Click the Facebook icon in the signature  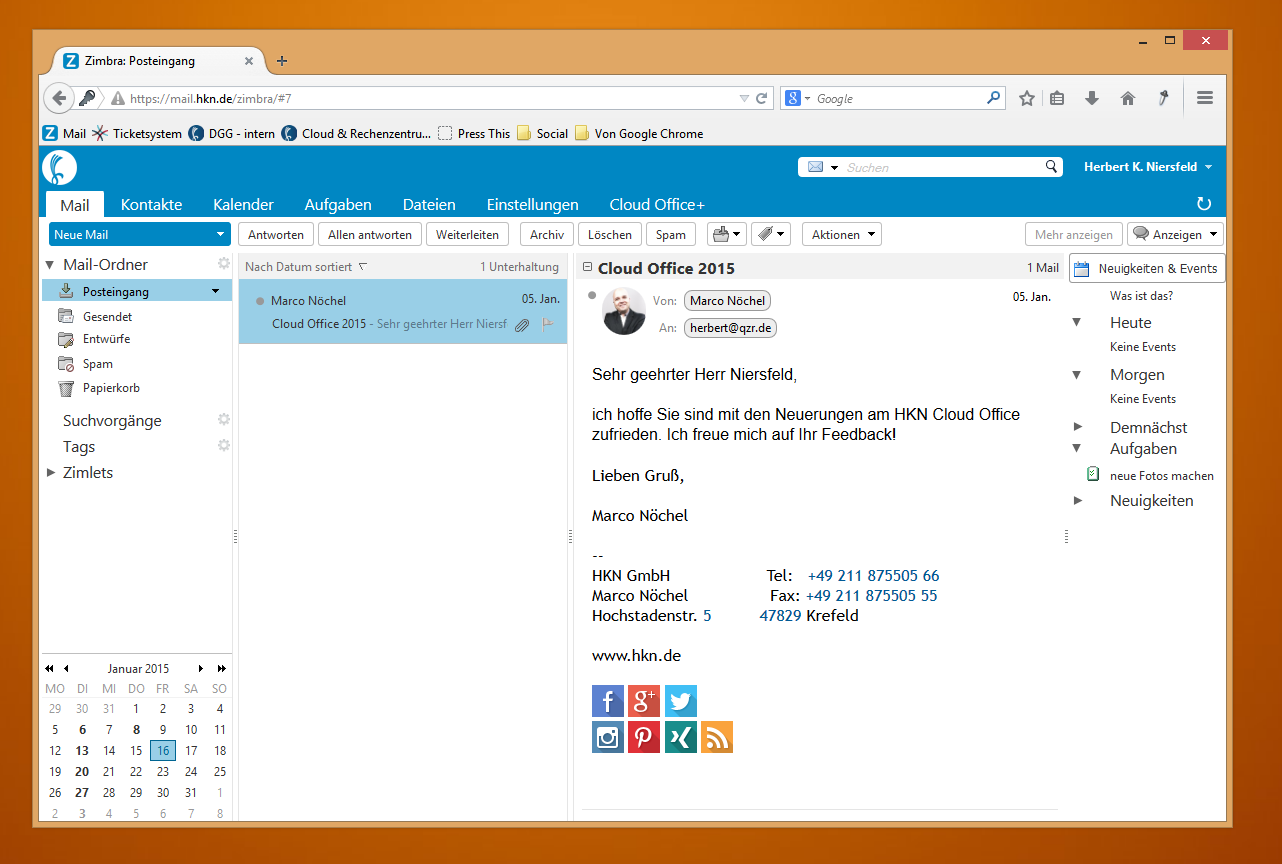(x=608, y=701)
